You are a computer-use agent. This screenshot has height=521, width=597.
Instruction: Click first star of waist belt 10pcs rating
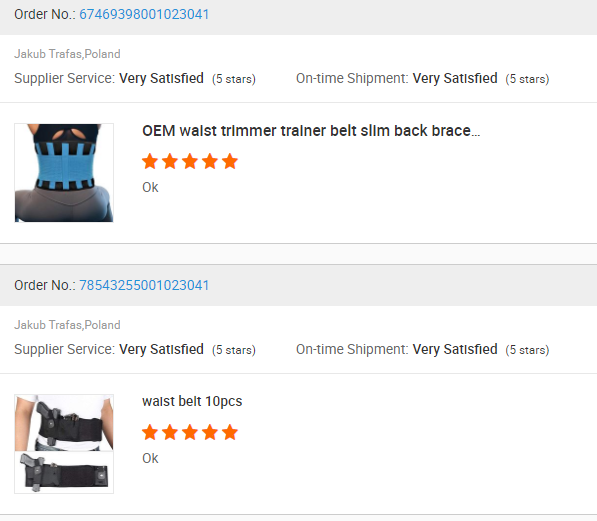coord(150,432)
